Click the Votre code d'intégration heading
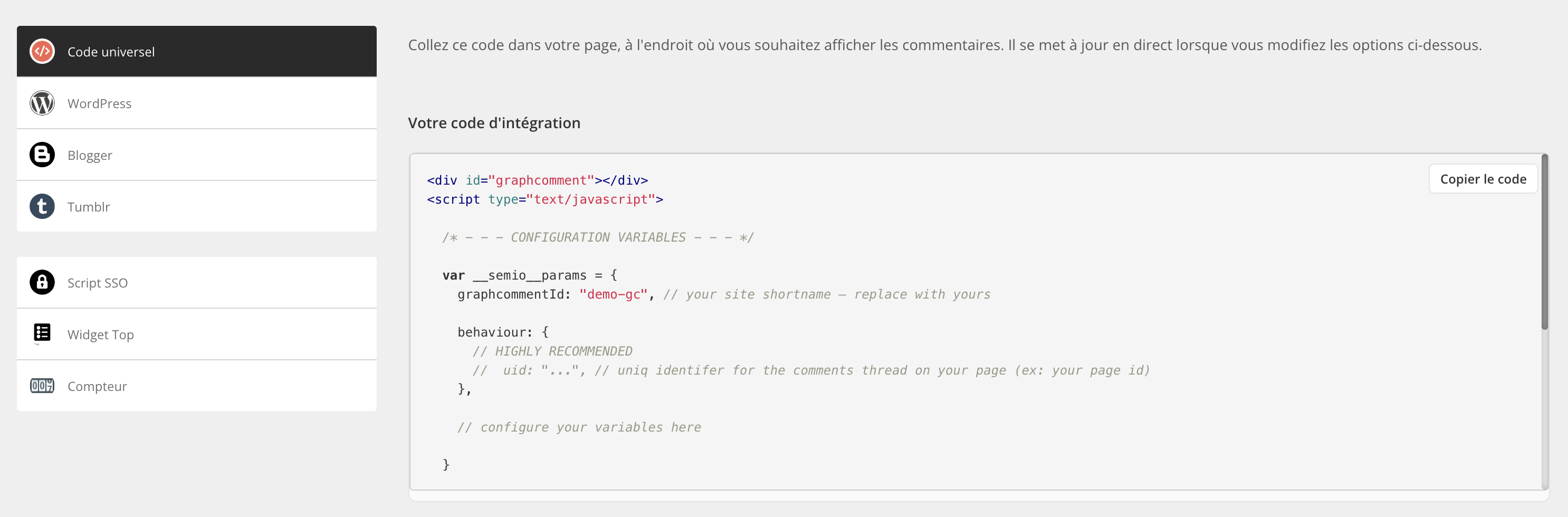The height and width of the screenshot is (517, 1568). click(494, 123)
